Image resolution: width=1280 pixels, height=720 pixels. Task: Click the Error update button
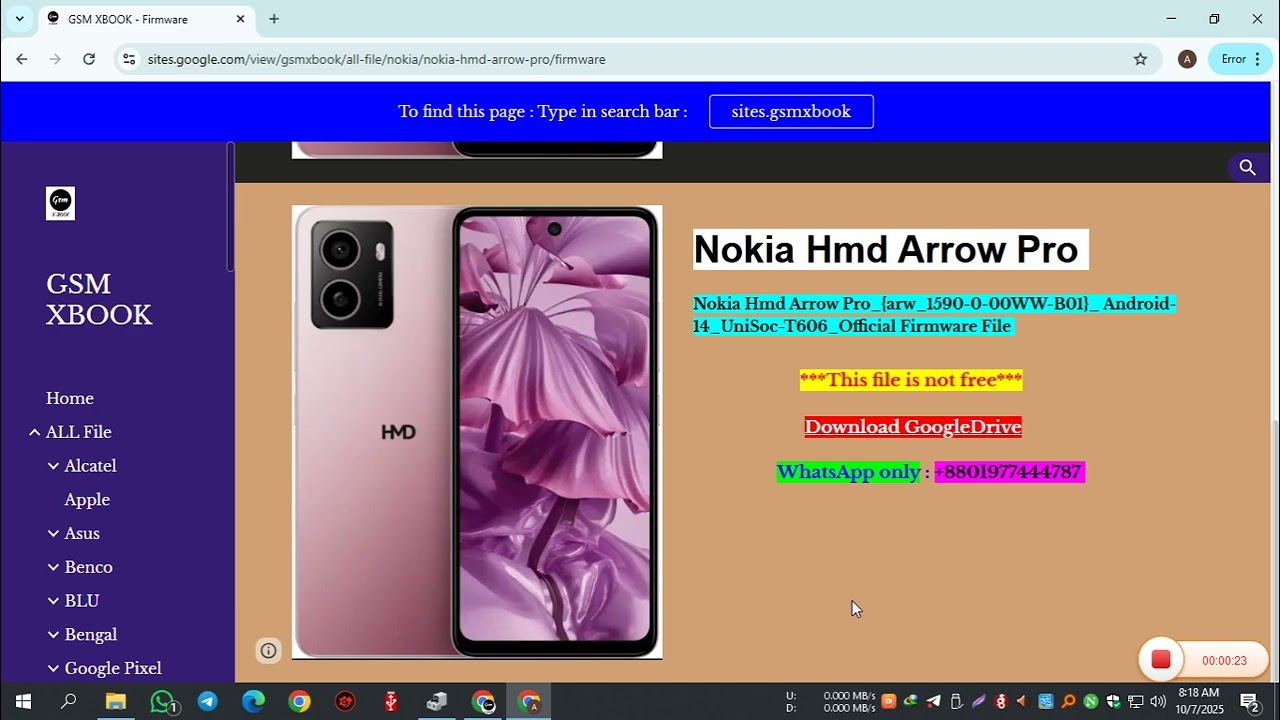pyautogui.click(x=1240, y=59)
